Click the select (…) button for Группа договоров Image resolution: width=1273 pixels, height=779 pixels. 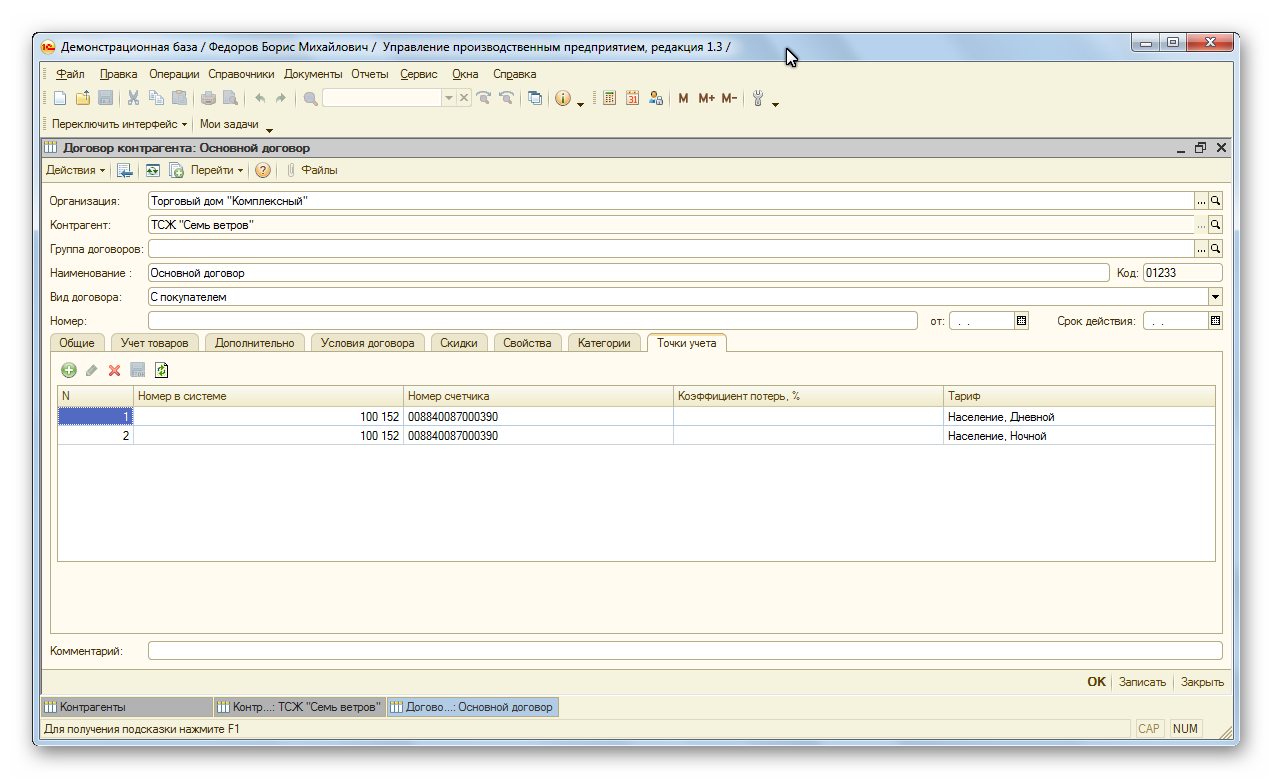tap(1202, 249)
